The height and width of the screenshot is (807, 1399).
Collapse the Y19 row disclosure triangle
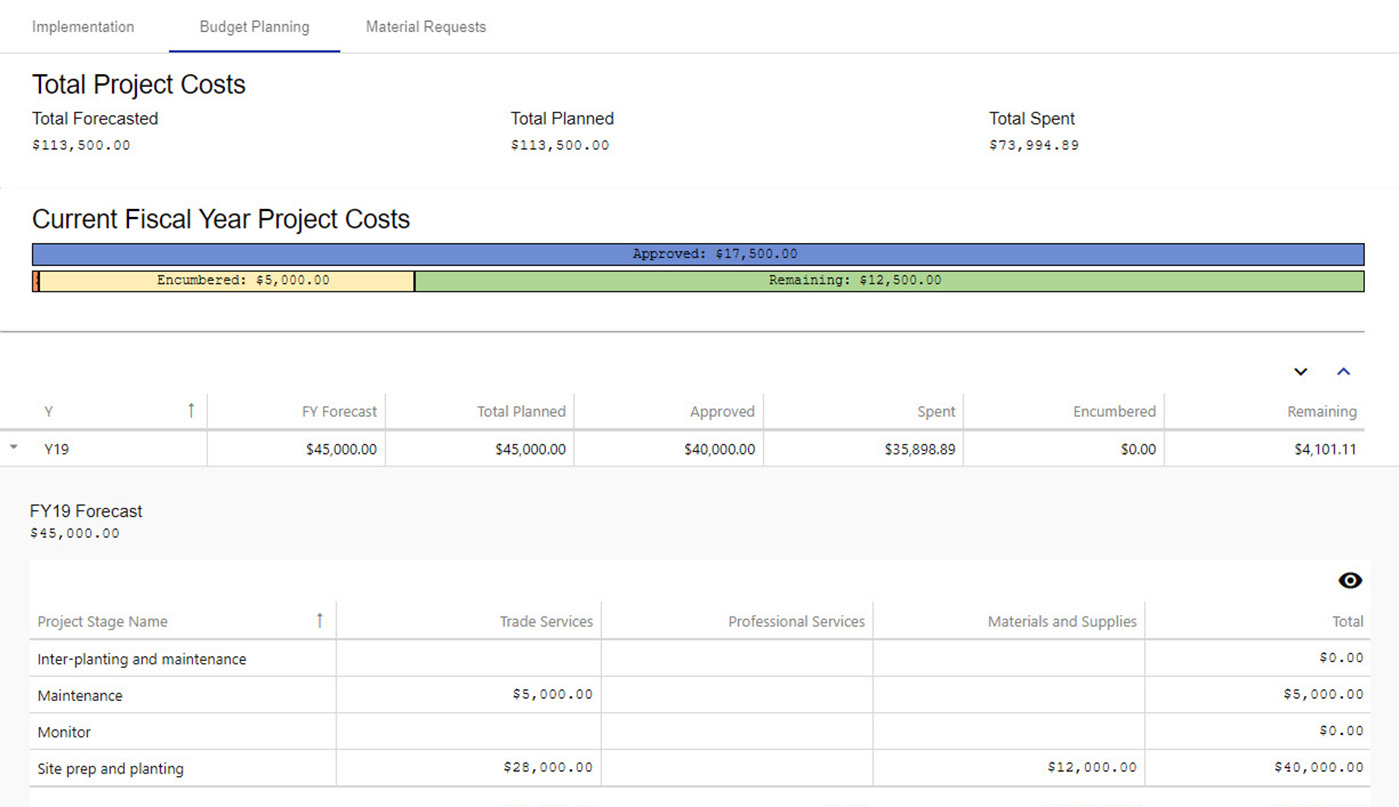14,449
